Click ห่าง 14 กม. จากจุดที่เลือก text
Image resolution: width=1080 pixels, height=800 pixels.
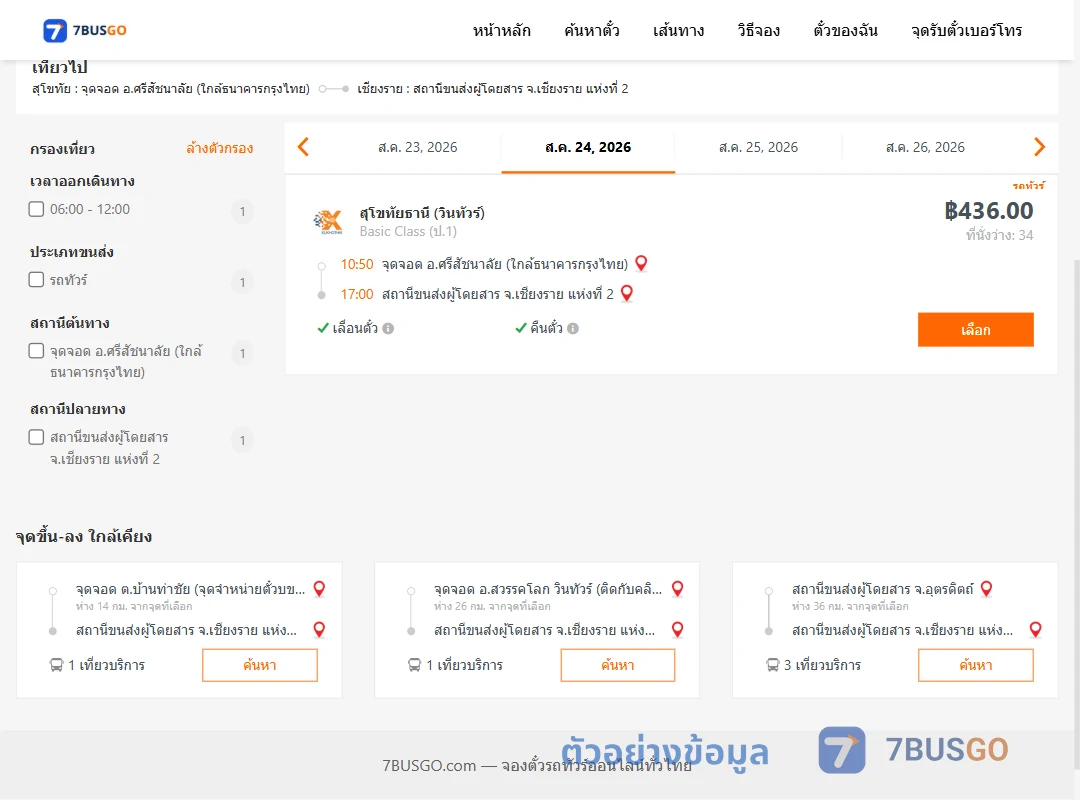(134, 606)
